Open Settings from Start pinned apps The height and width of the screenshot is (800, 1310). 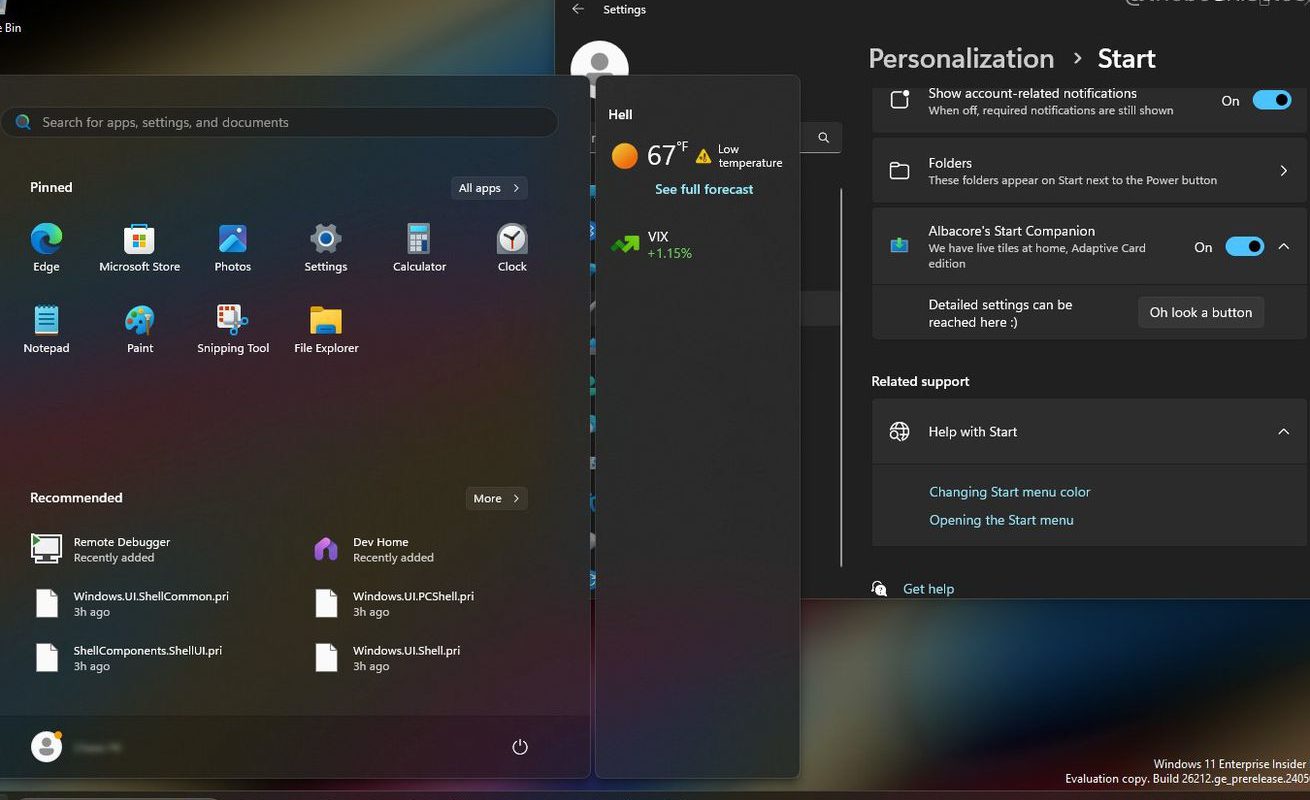[326, 248]
